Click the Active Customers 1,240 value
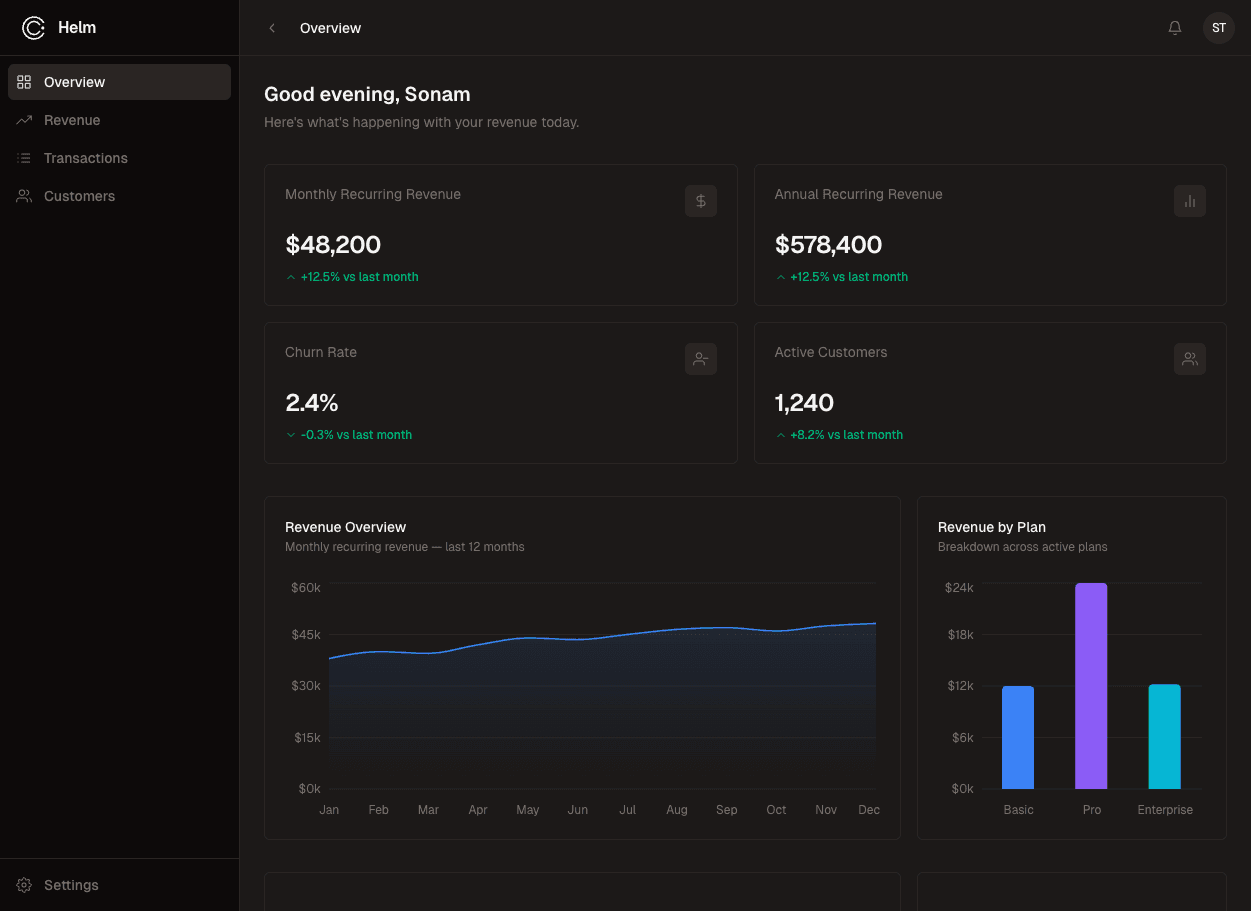This screenshot has width=1251, height=911. pos(804,403)
